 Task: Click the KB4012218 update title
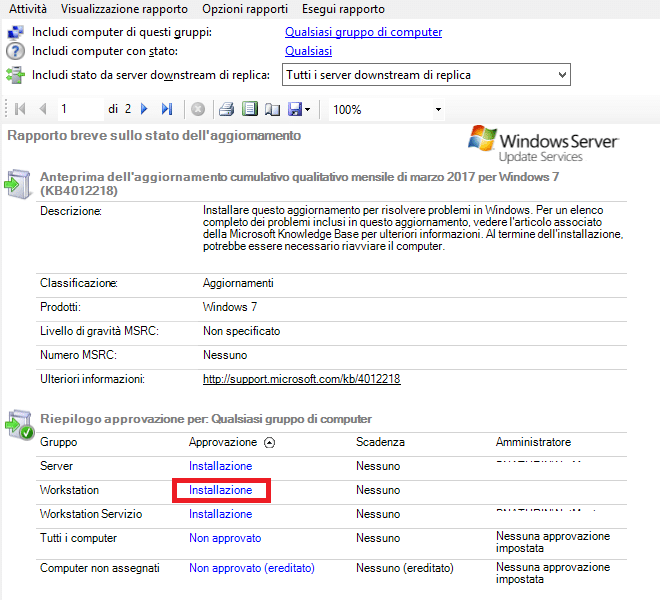tap(299, 184)
